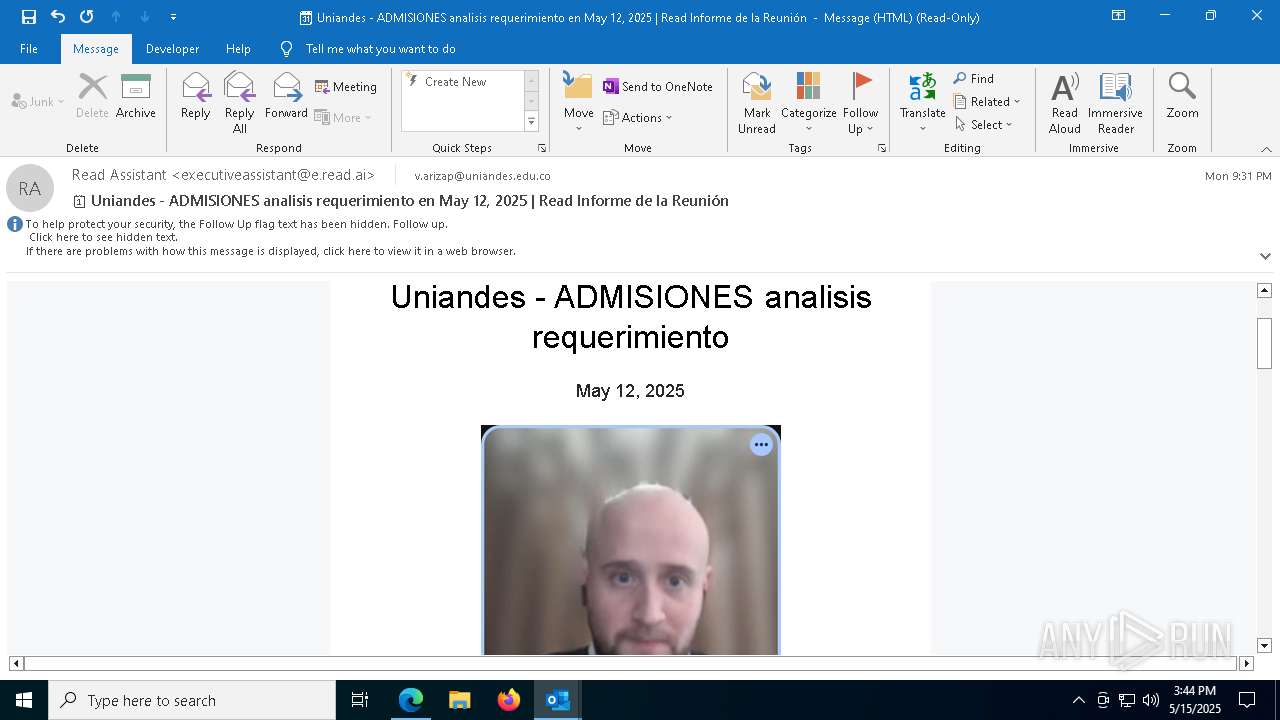Open Task View on the taskbar

tap(360, 700)
